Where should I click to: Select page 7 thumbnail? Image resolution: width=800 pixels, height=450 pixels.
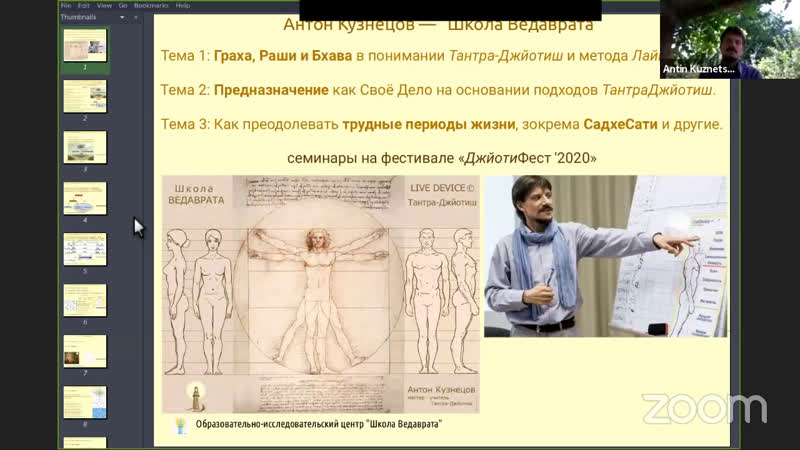tap(85, 351)
